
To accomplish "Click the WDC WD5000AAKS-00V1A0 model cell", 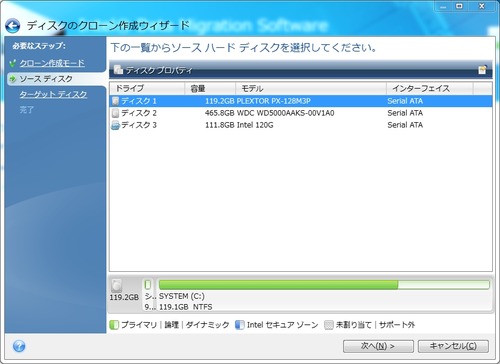I will [285, 113].
